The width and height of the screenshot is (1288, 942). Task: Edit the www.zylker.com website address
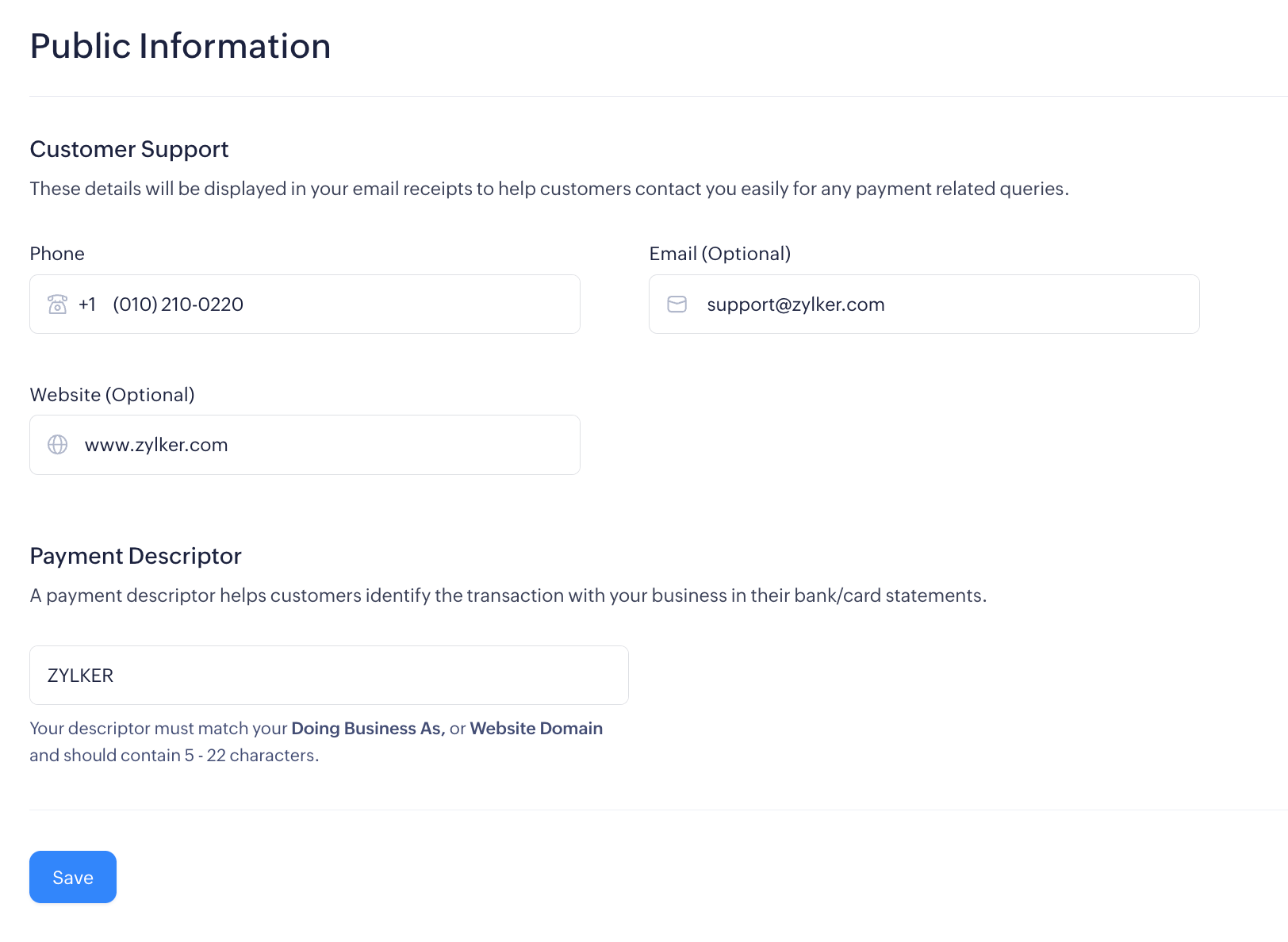click(156, 445)
